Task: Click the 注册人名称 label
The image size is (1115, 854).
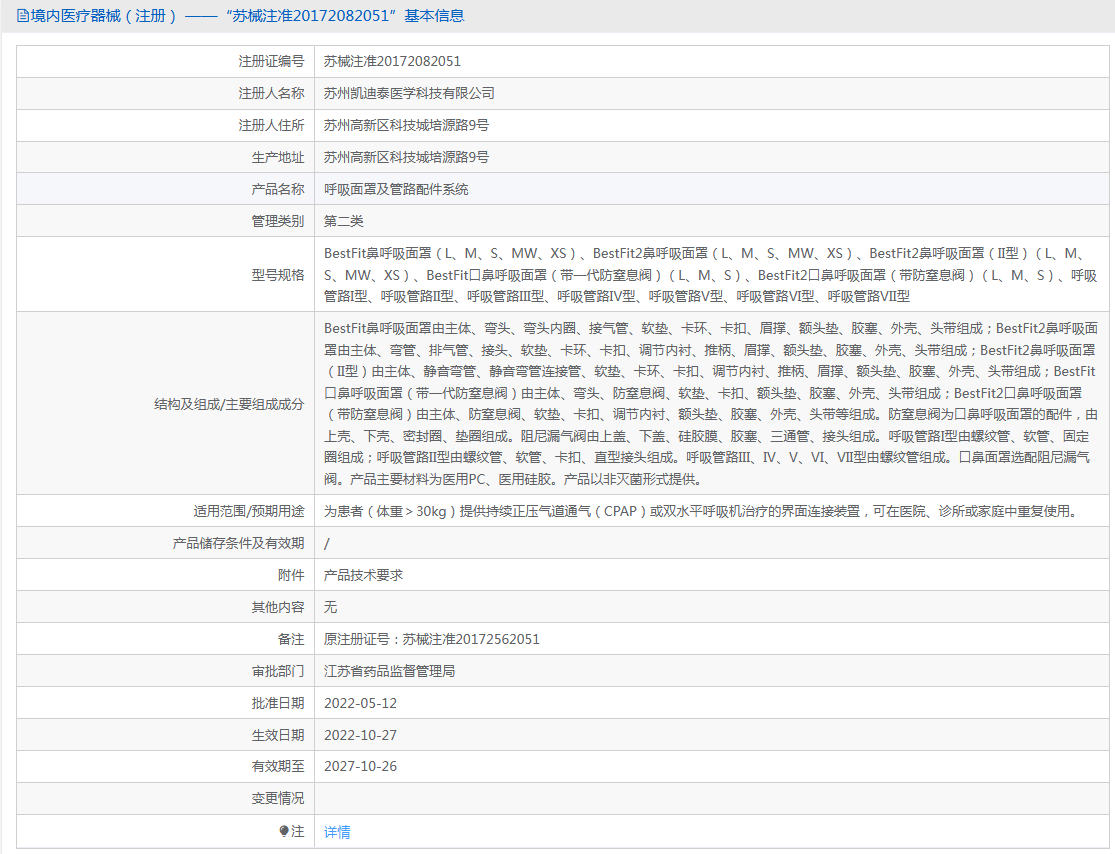Action: click(x=271, y=93)
